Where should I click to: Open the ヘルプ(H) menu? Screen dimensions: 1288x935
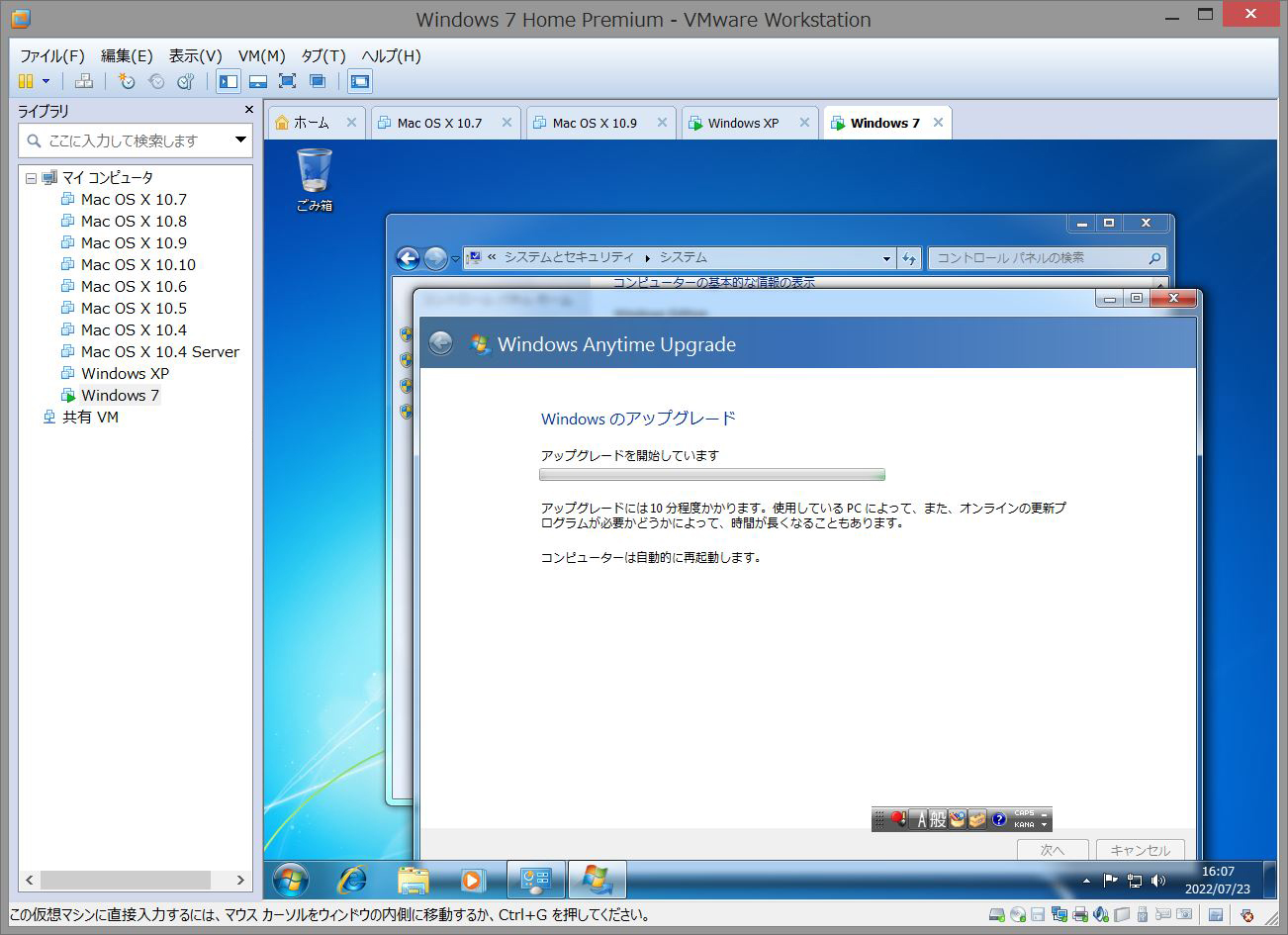pos(391,55)
